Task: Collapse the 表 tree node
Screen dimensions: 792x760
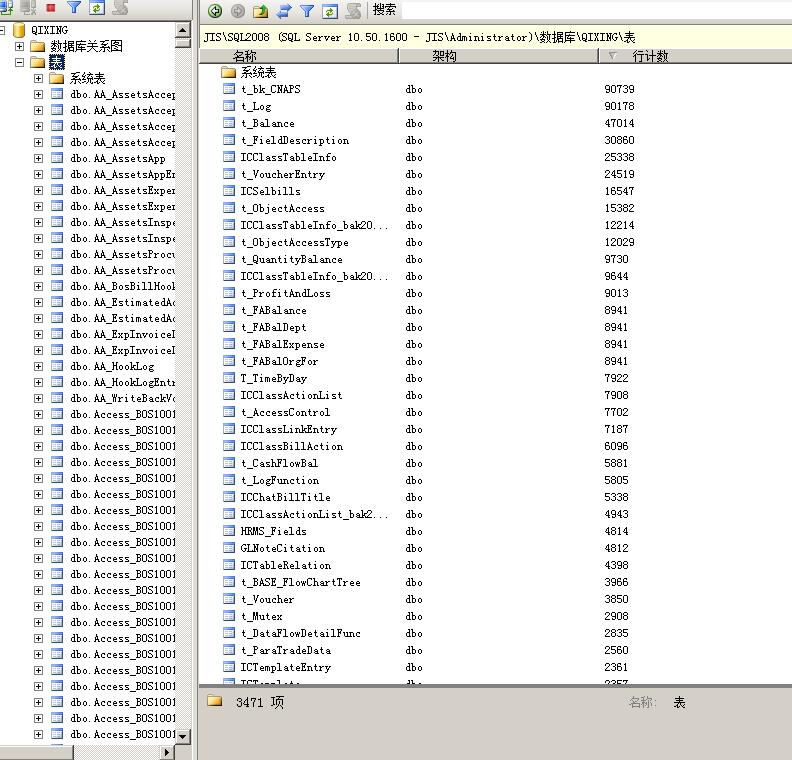Action: [x=19, y=63]
